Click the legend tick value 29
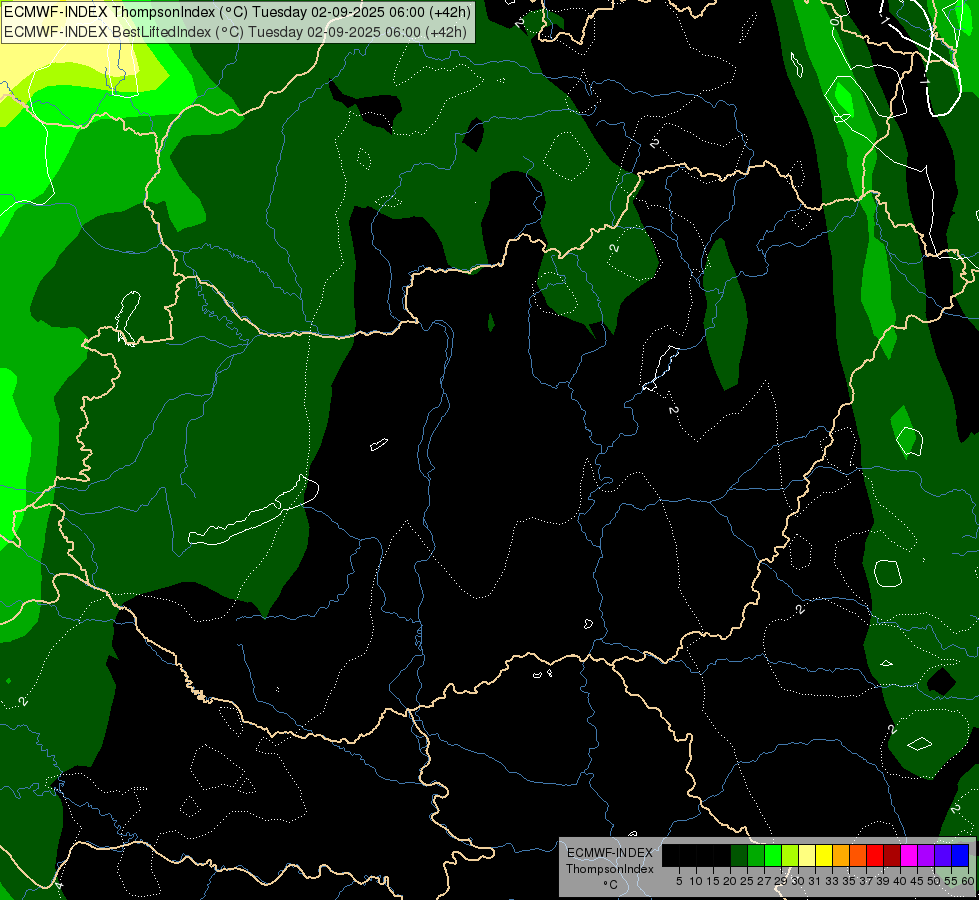Viewport: 979px width, 900px height. pyautogui.click(x=781, y=881)
